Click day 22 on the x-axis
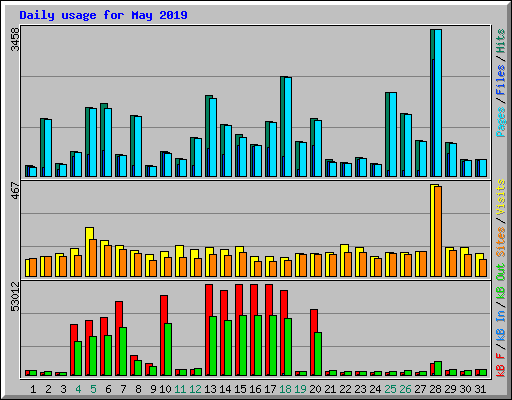The height and width of the screenshot is (400, 512). [x=345, y=389]
